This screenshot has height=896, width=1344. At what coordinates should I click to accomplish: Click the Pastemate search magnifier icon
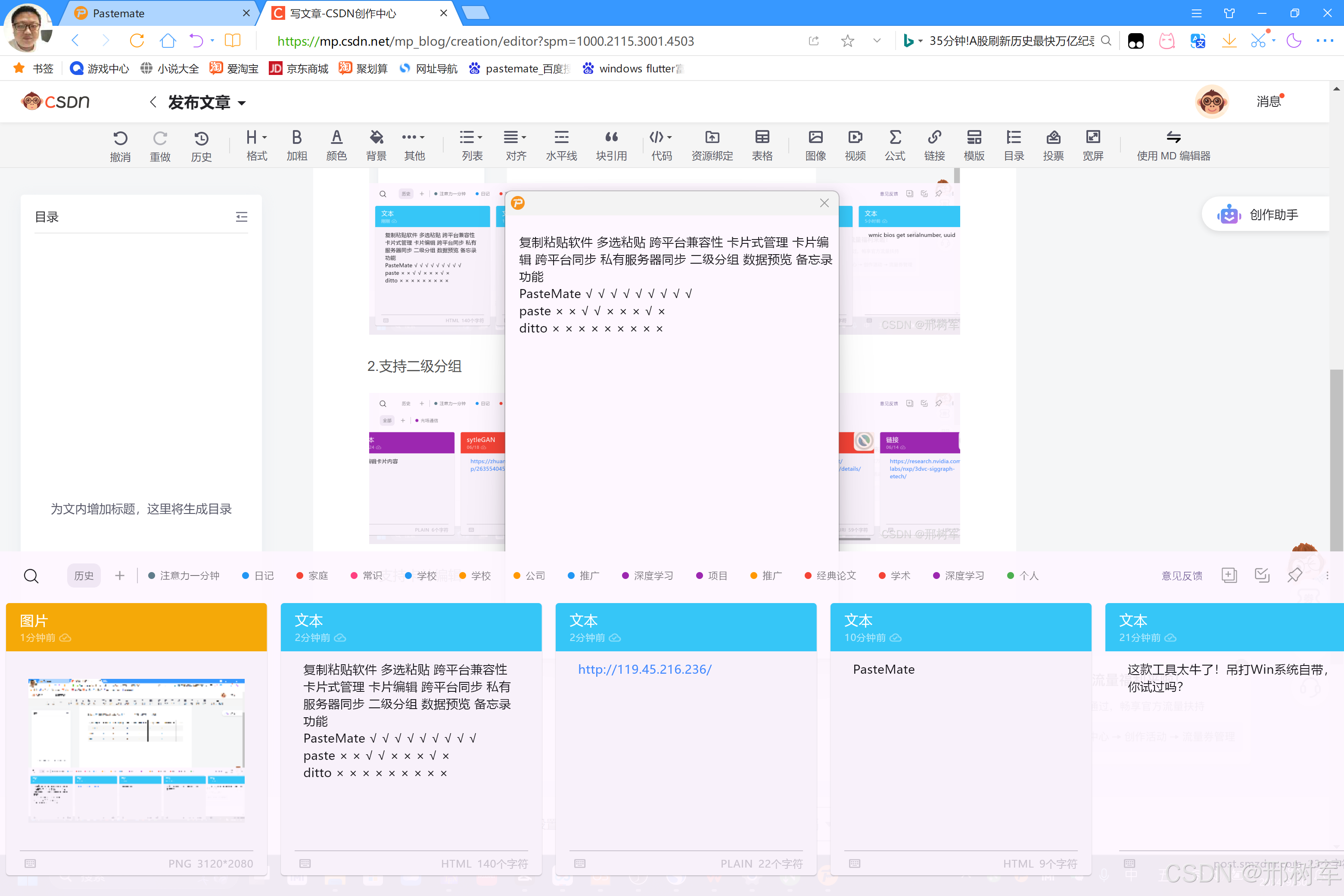pos(31,576)
